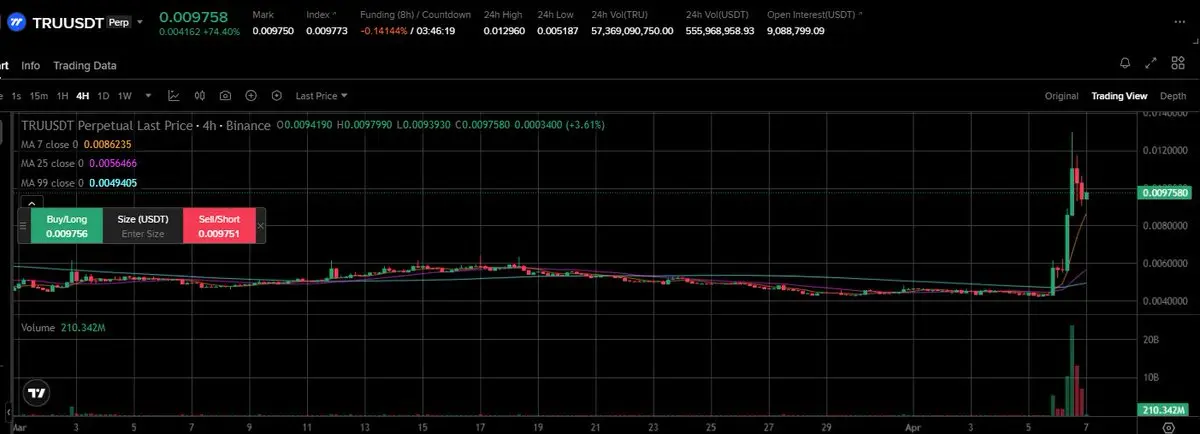Click the Sell/Short button at 0.009751
The image size is (1200, 434).
219,226
